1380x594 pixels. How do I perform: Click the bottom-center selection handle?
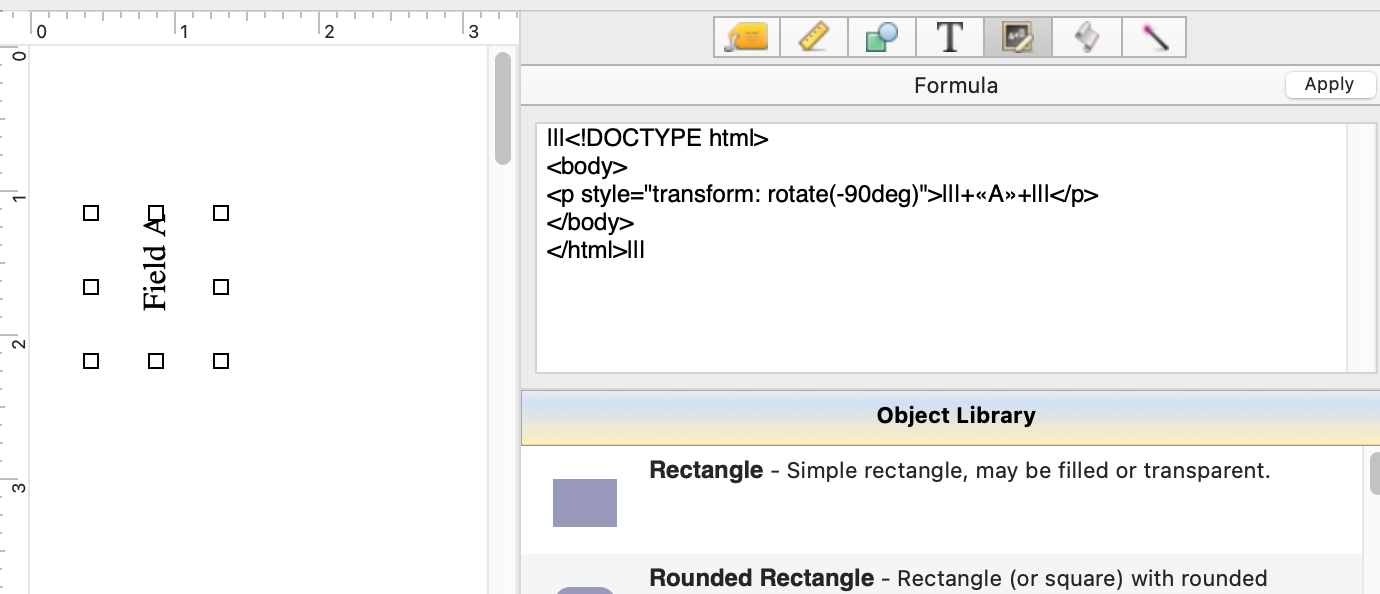156,361
